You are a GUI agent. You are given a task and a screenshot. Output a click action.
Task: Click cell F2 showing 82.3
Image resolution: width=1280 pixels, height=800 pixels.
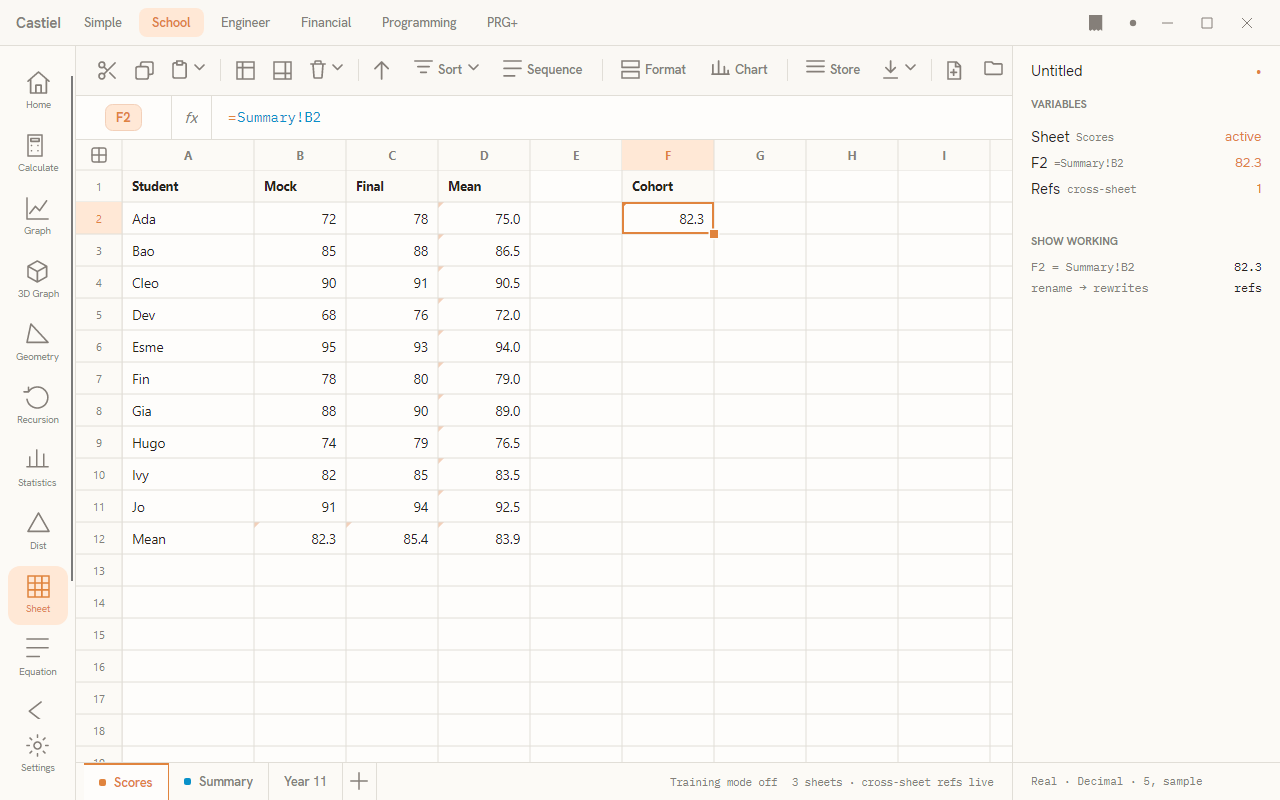(668, 218)
